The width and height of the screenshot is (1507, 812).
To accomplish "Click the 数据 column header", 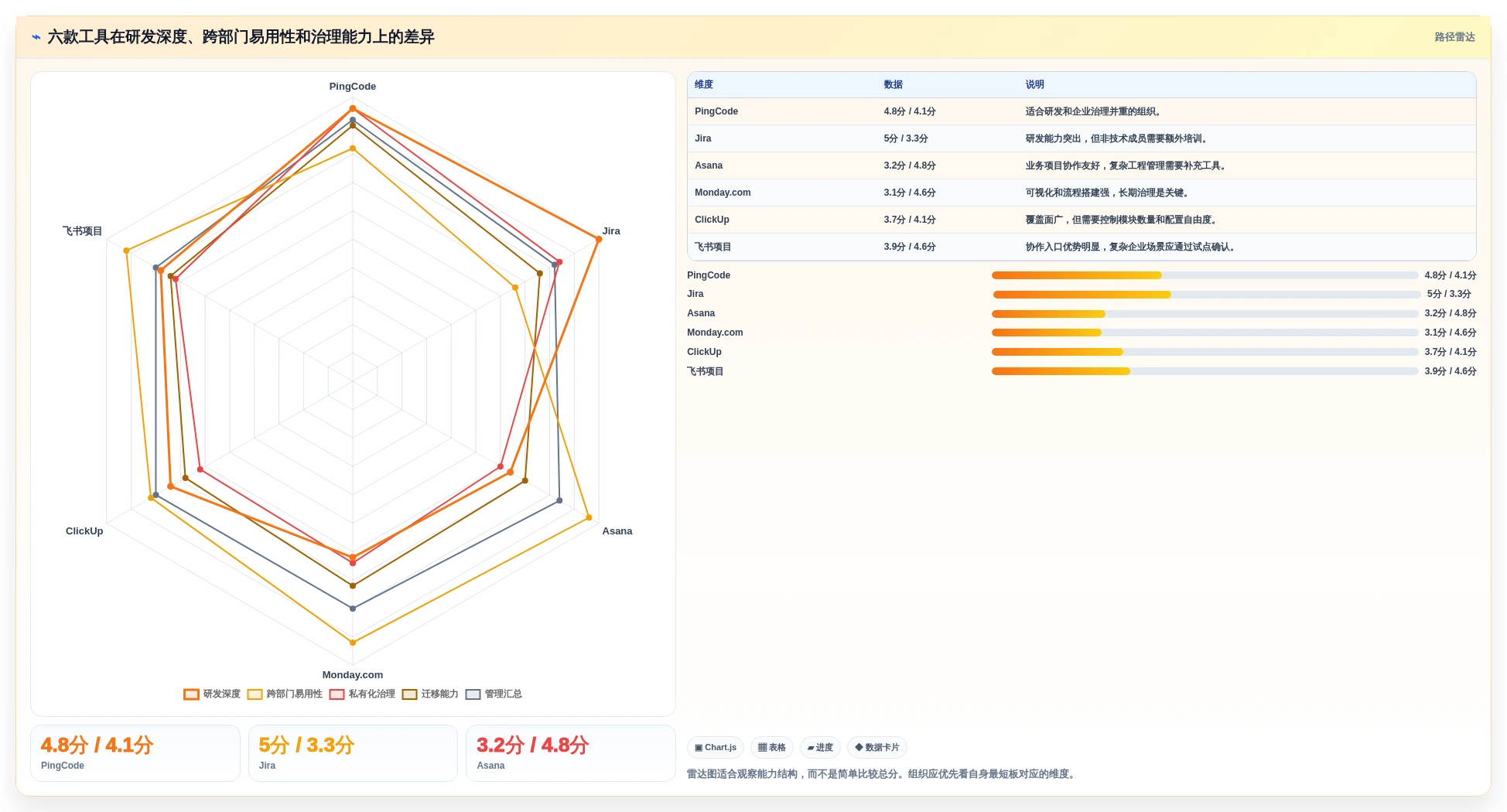I will 893,84.
